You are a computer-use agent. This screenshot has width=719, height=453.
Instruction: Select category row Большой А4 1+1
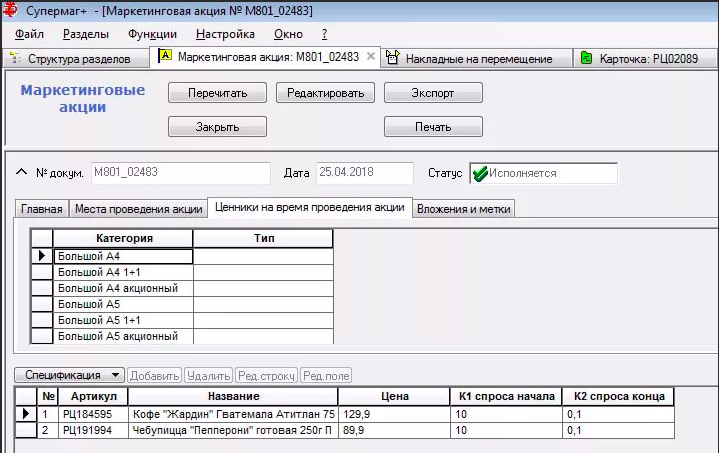point(123,272)
